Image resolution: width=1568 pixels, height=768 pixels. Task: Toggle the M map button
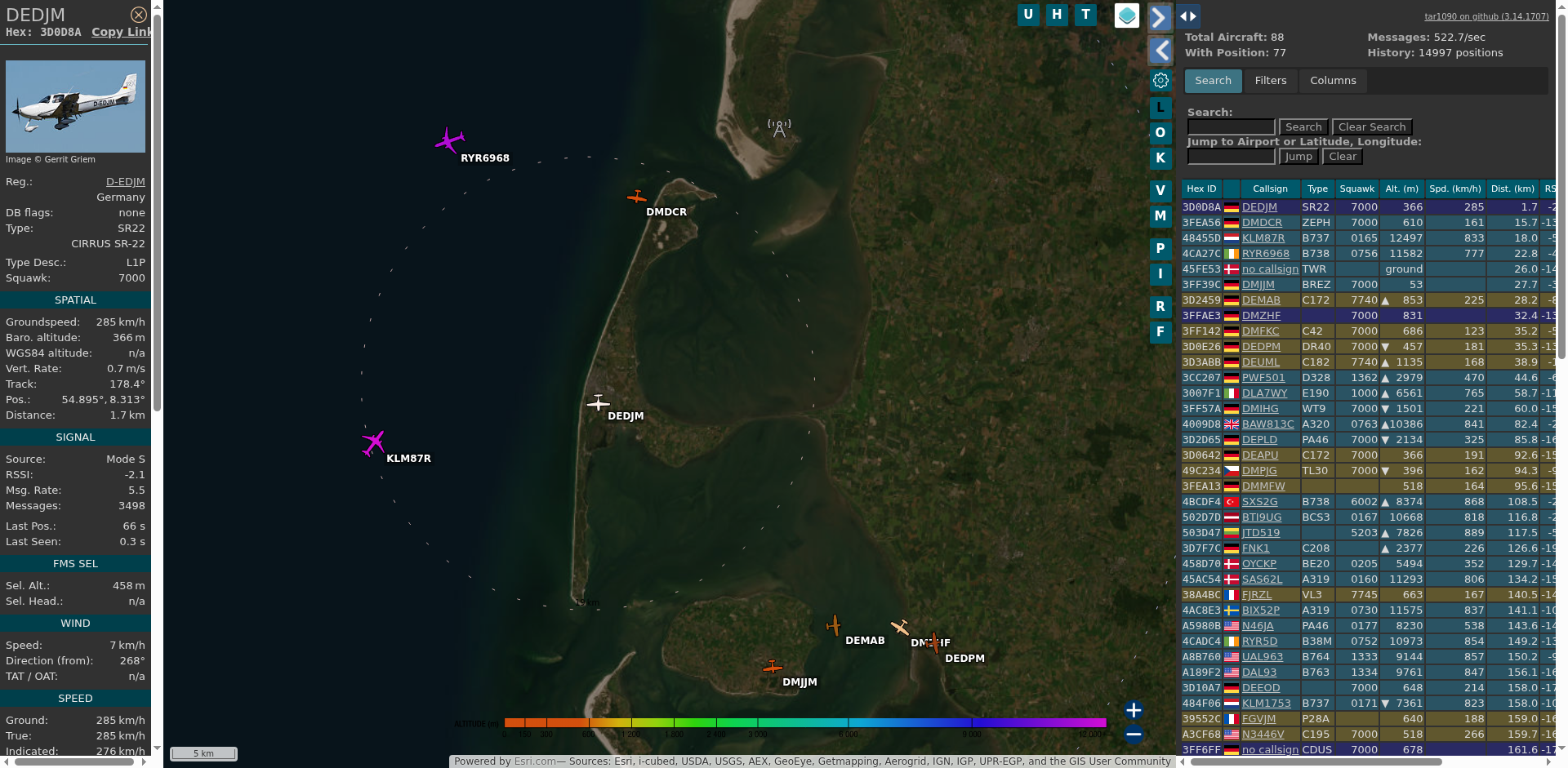point(1160,216)
